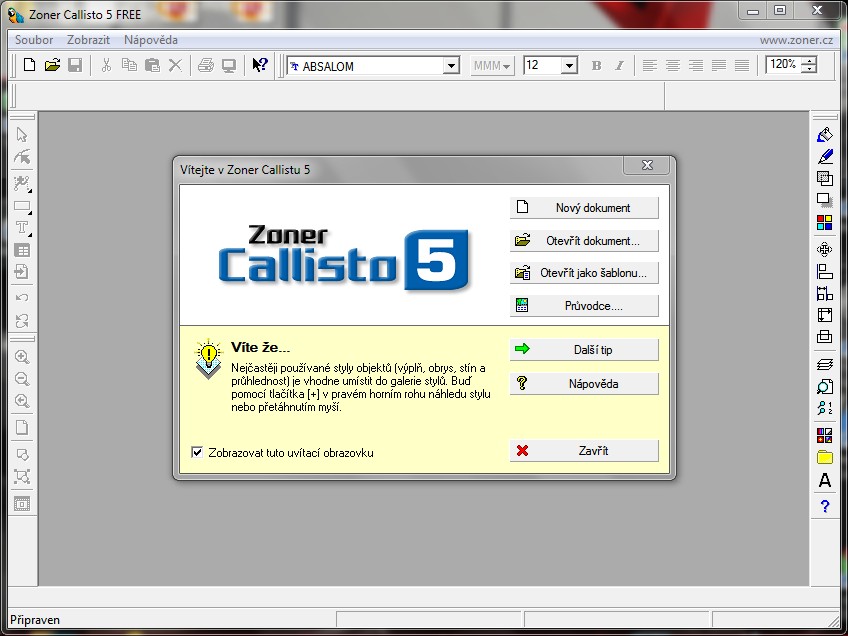Screen dimensions: 848x636
Task: Click the zoom in magnifier tool
Action: [x=22, y=357]
